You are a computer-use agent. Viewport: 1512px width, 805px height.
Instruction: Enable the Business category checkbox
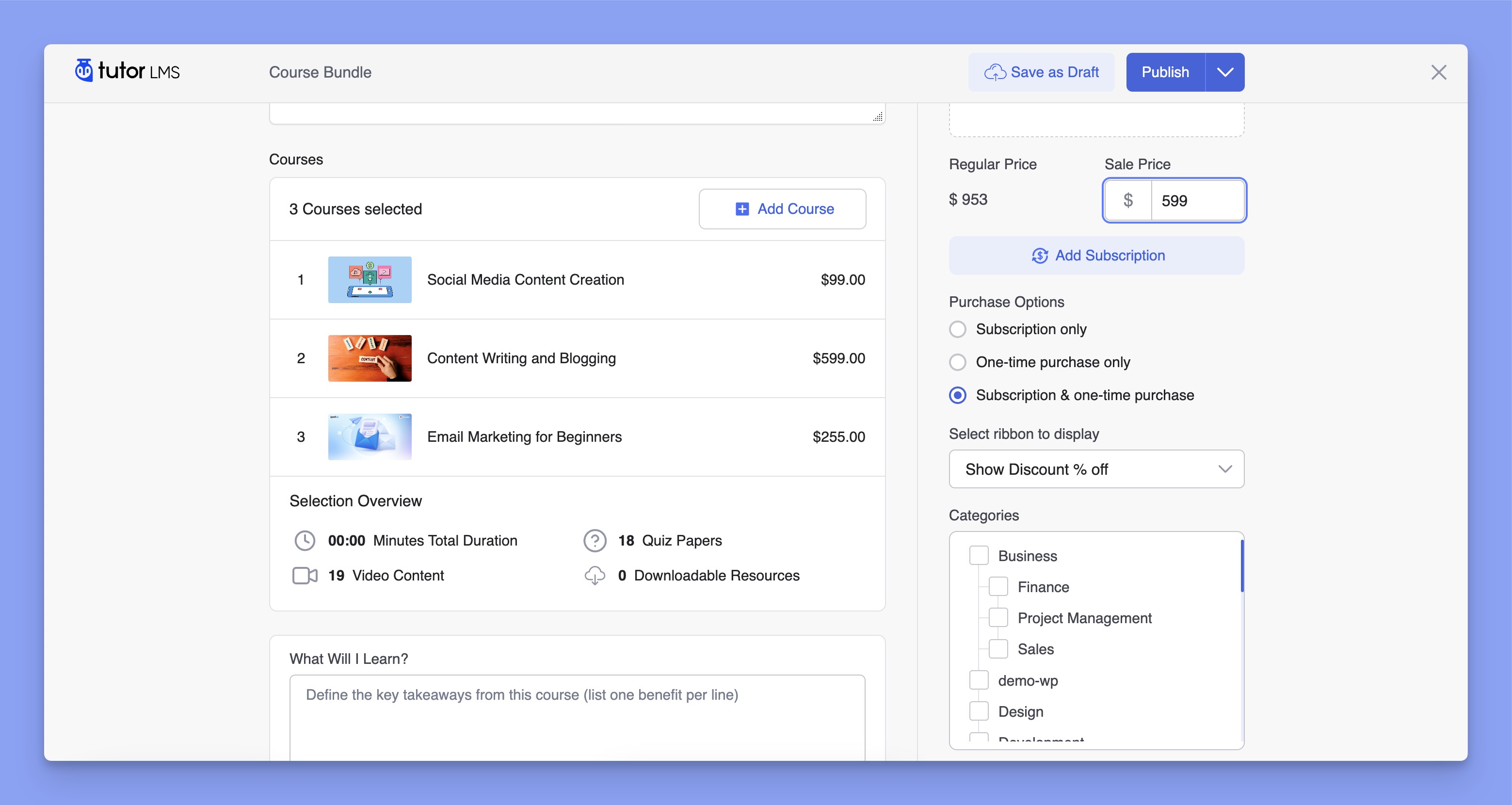coord(979,555)
